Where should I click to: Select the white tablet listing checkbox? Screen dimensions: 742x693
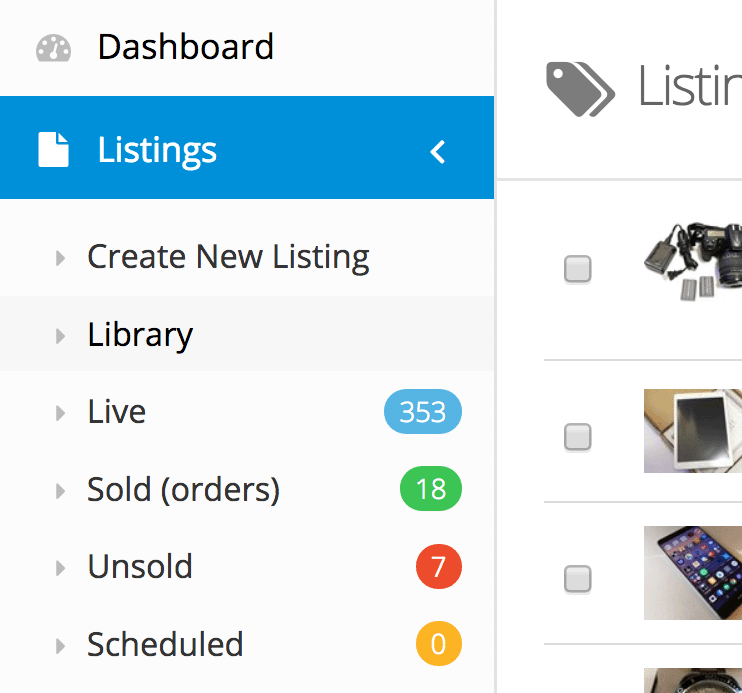[x=577, y=436]
